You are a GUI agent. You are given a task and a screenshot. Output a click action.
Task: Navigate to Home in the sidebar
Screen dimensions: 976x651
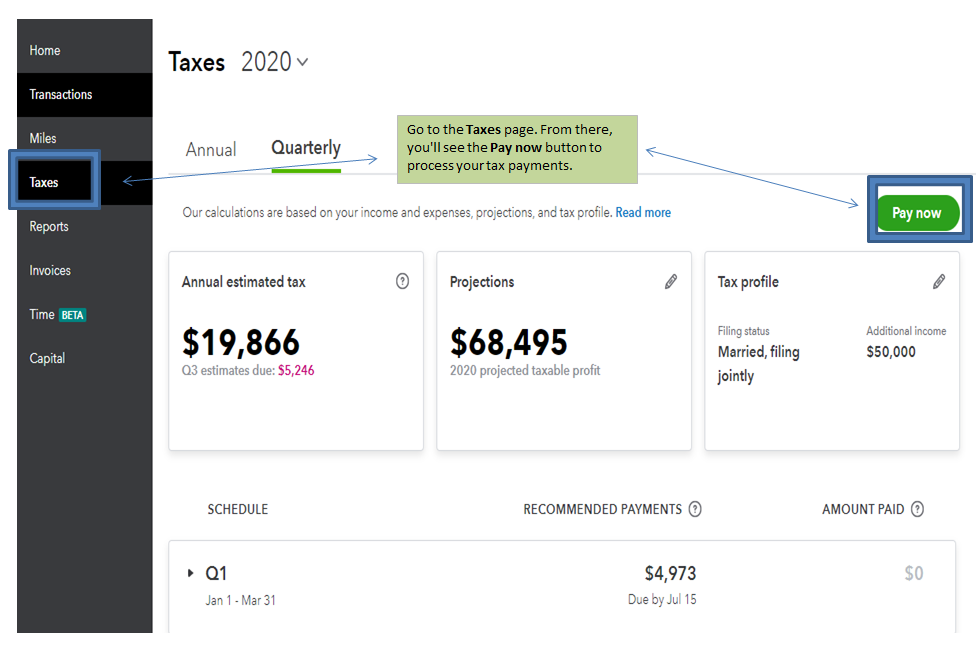(44, 50)
